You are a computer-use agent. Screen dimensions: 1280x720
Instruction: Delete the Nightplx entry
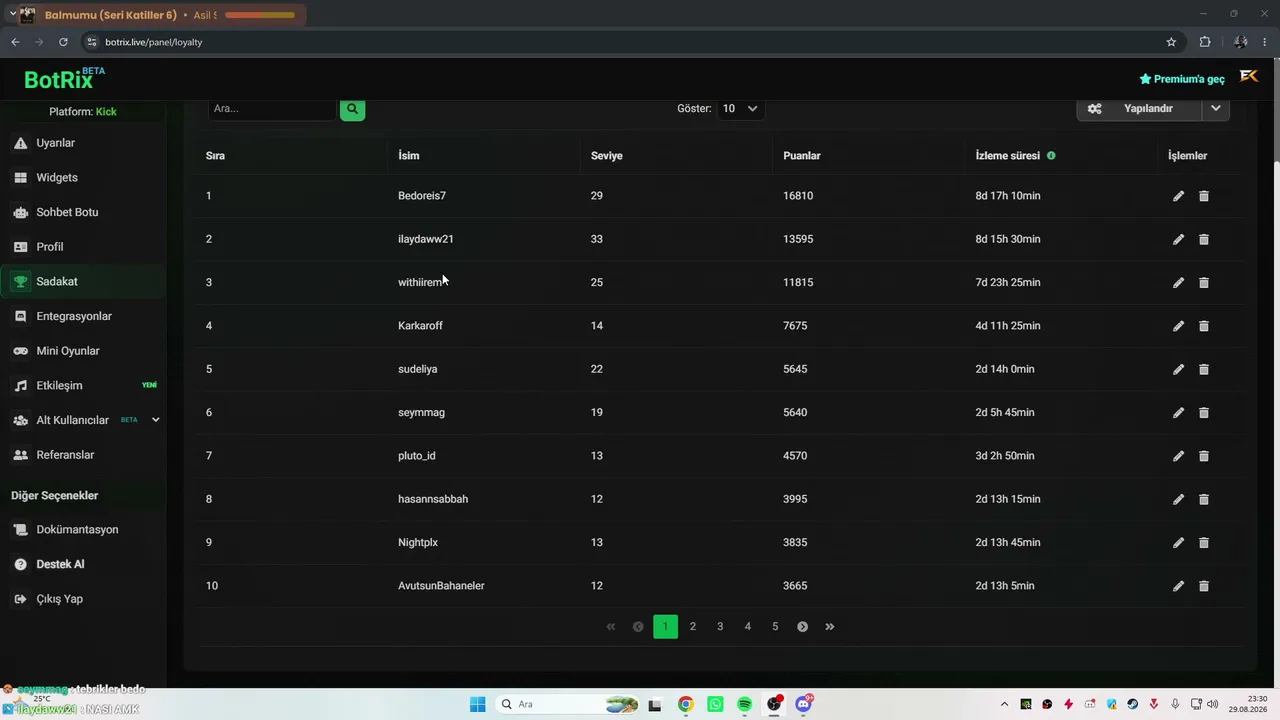coord(1204,542)
